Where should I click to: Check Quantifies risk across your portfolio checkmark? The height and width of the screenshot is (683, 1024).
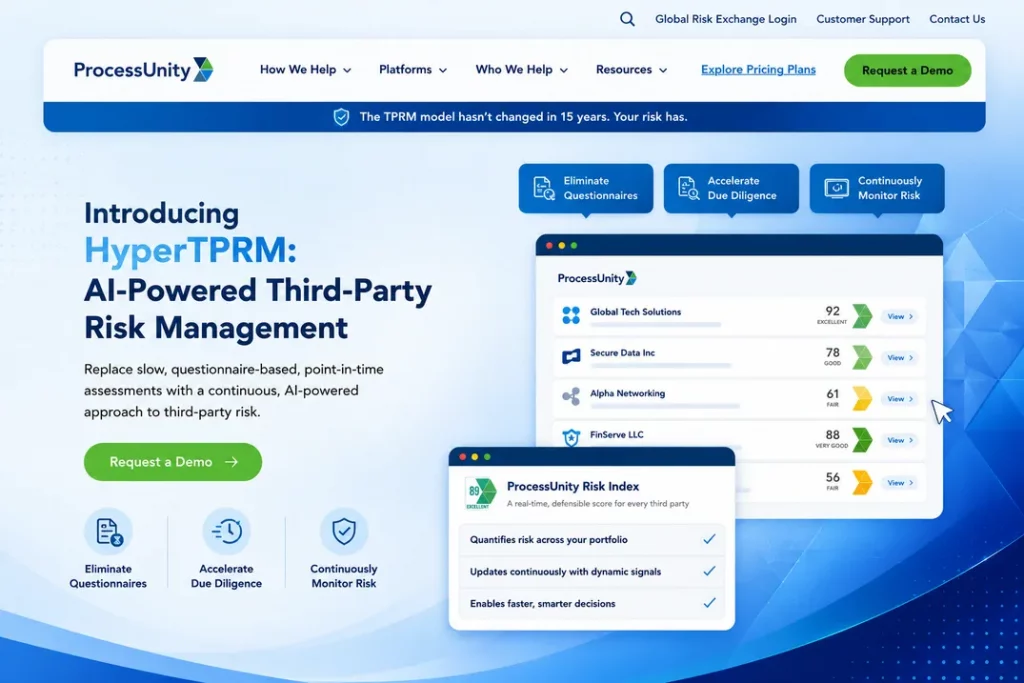point(709,539)
